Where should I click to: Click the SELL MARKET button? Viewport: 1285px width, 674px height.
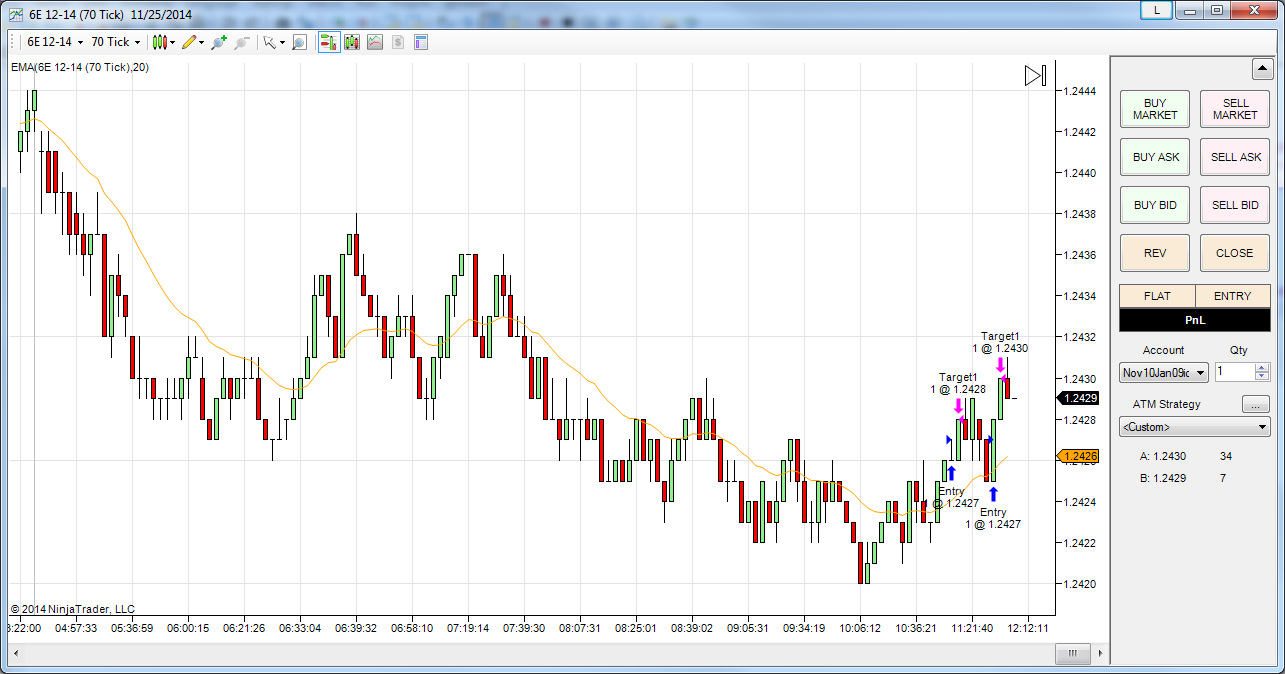pos(1235,109)
